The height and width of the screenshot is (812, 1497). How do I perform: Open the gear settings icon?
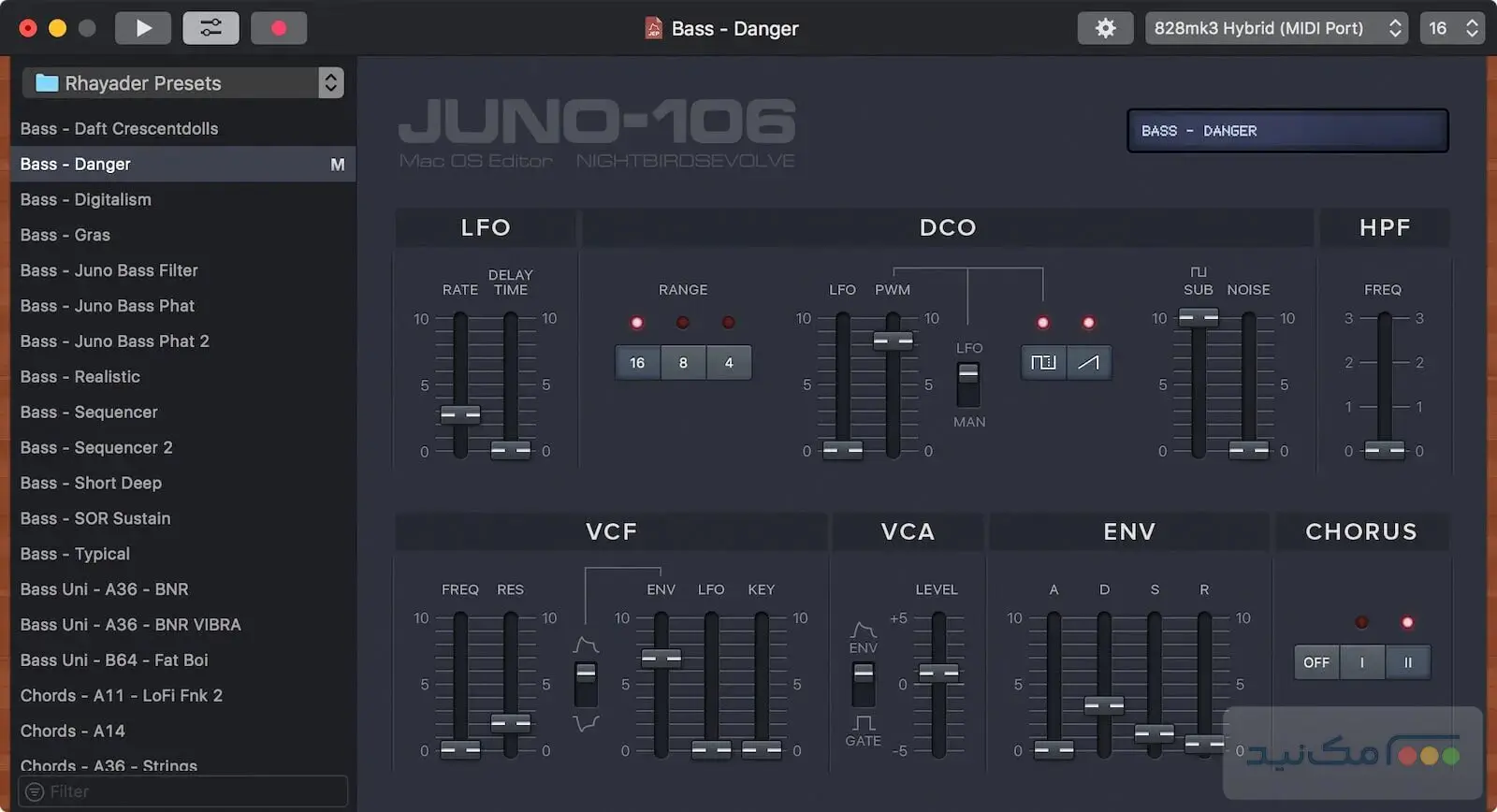(1105, 28)
